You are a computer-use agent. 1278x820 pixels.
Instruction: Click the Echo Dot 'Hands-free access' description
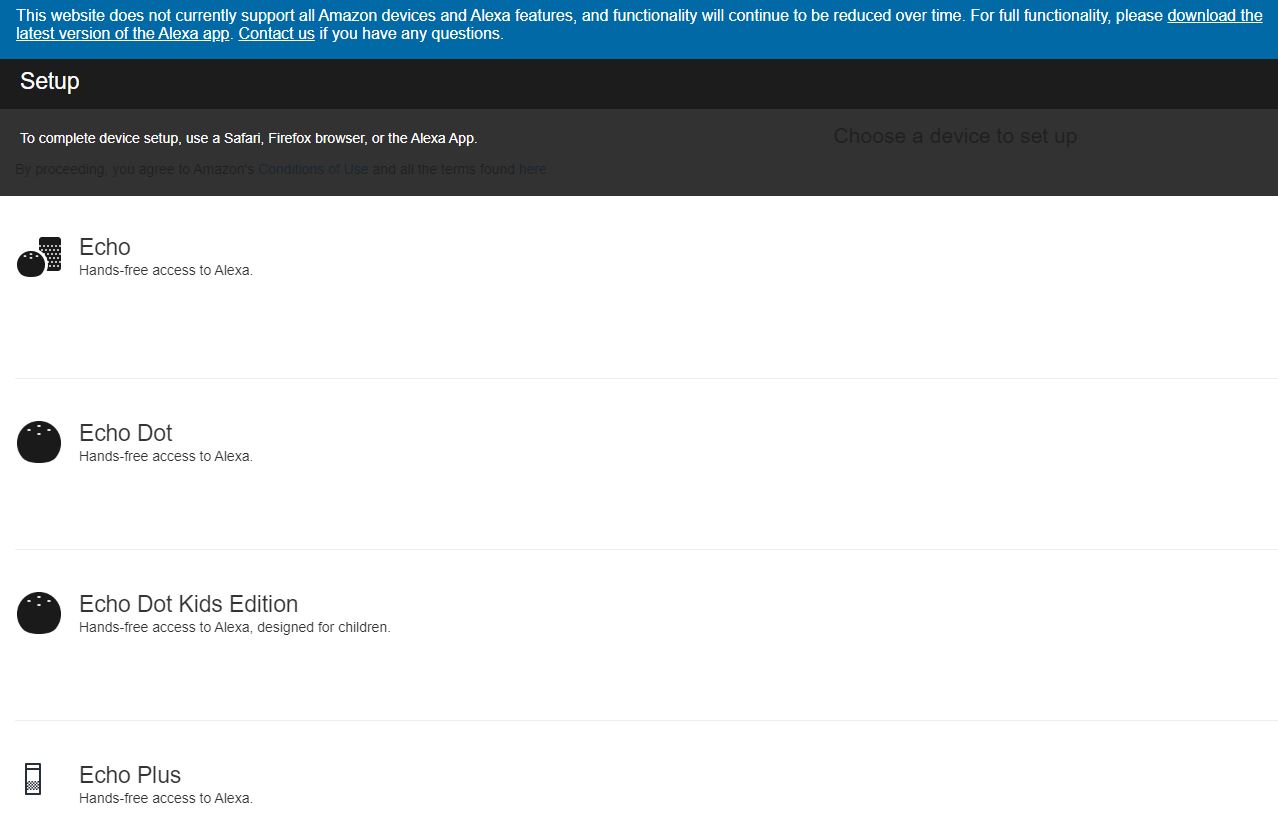coord(166,457)
